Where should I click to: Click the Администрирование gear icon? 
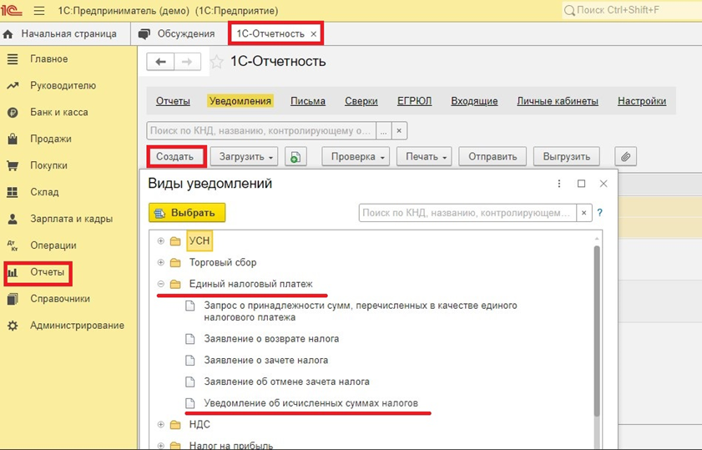coord(13,326)
